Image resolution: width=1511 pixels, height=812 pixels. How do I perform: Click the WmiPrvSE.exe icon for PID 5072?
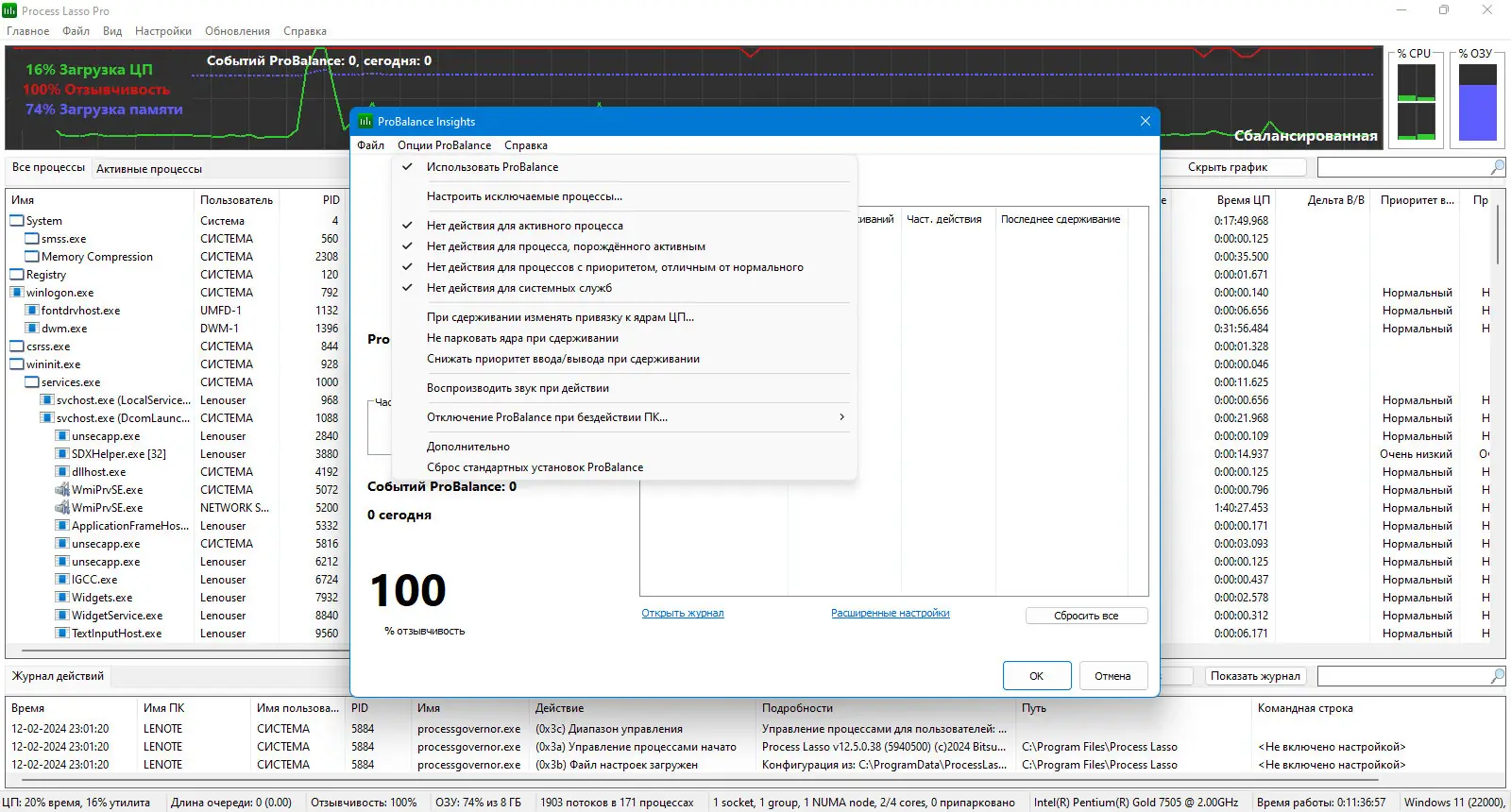click(x=62, y=490)
